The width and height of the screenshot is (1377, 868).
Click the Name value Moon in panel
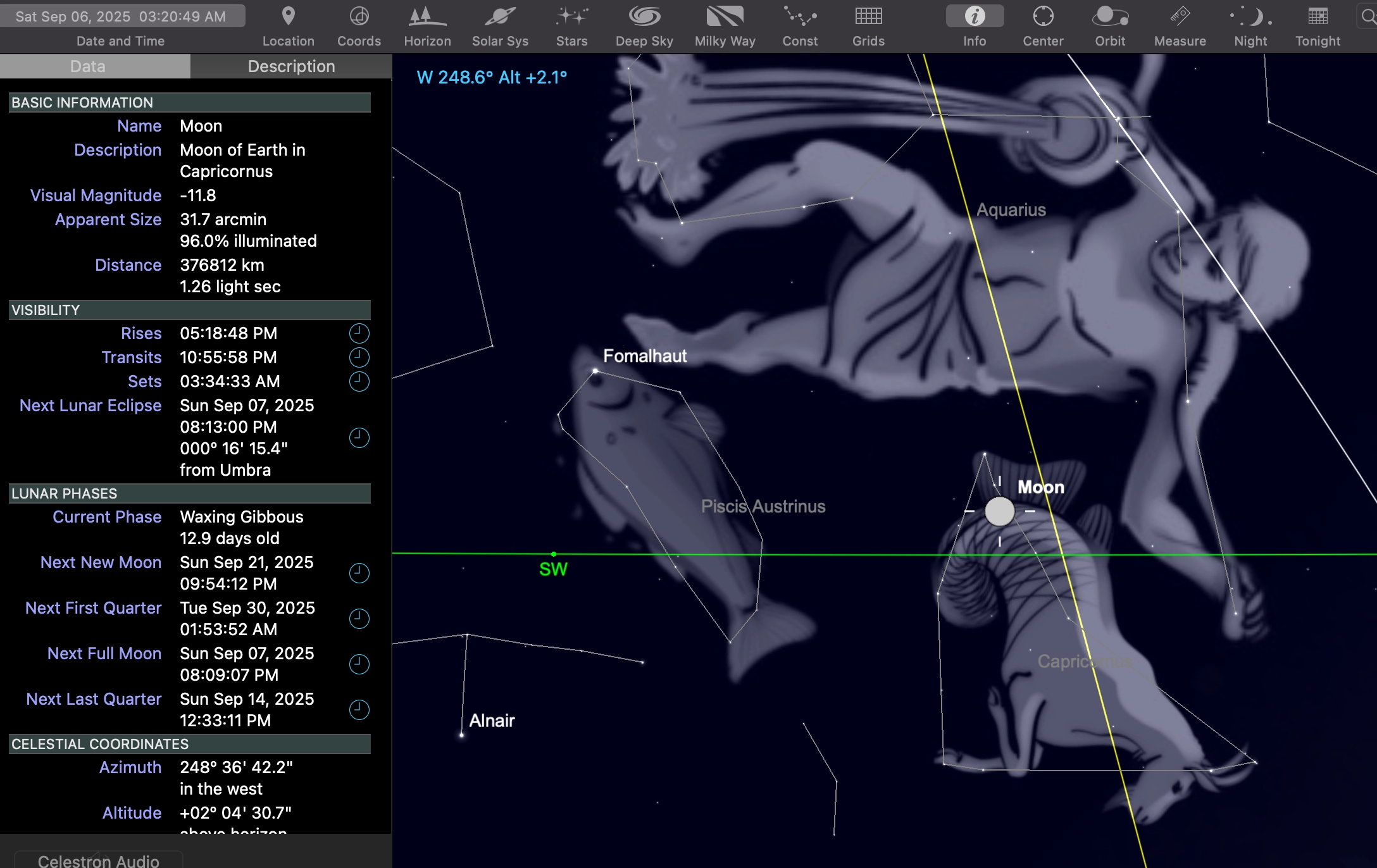201,126
